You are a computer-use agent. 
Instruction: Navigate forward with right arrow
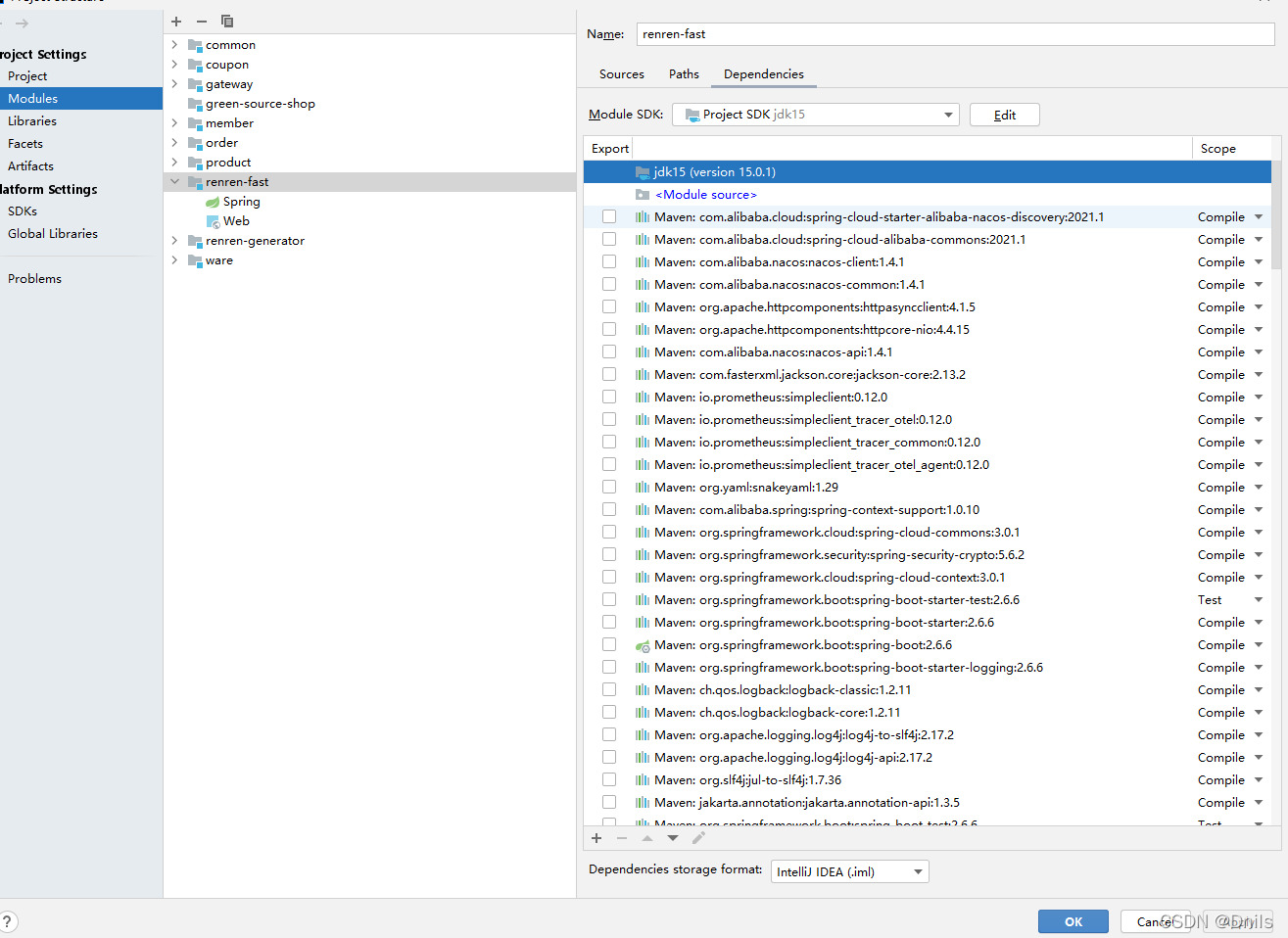22,23
